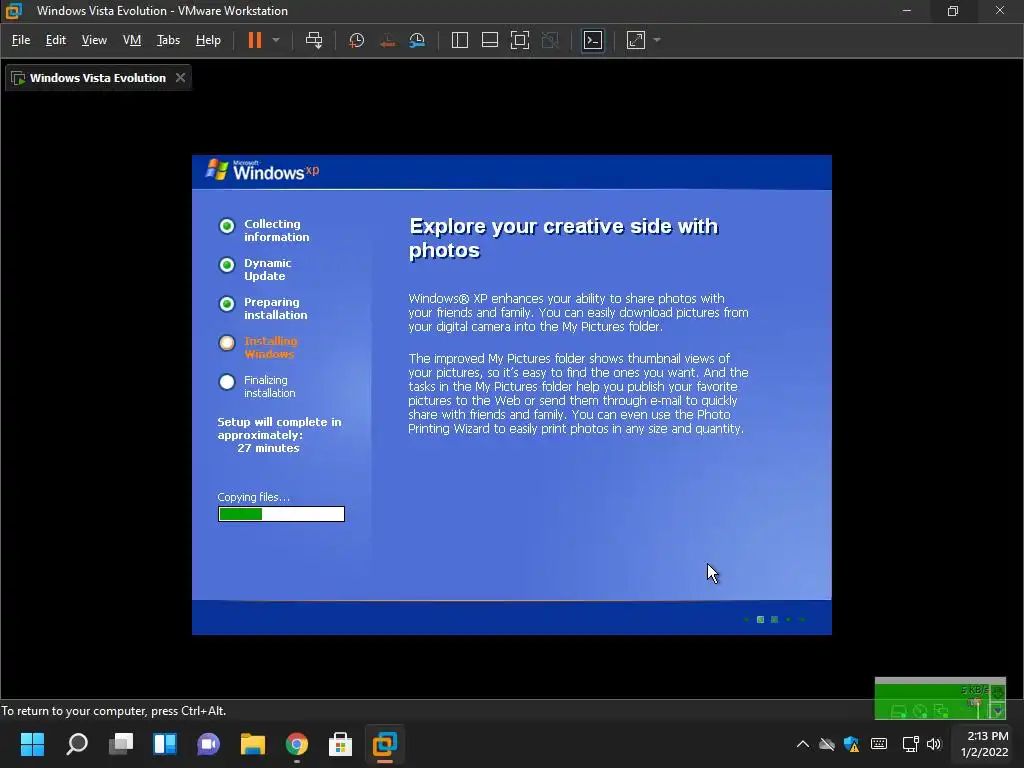This screenshot has width=1024, height=768.
Task: Click the 'Explore your creative side' heading
Action: (564, 238)
